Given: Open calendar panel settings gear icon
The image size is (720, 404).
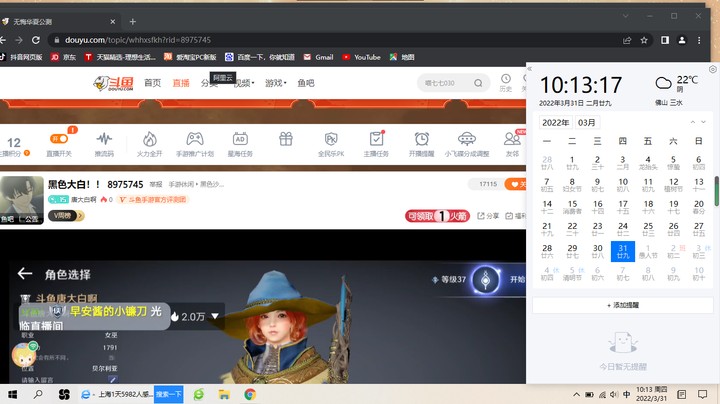Looking at the screenshot, I should 712,69.
